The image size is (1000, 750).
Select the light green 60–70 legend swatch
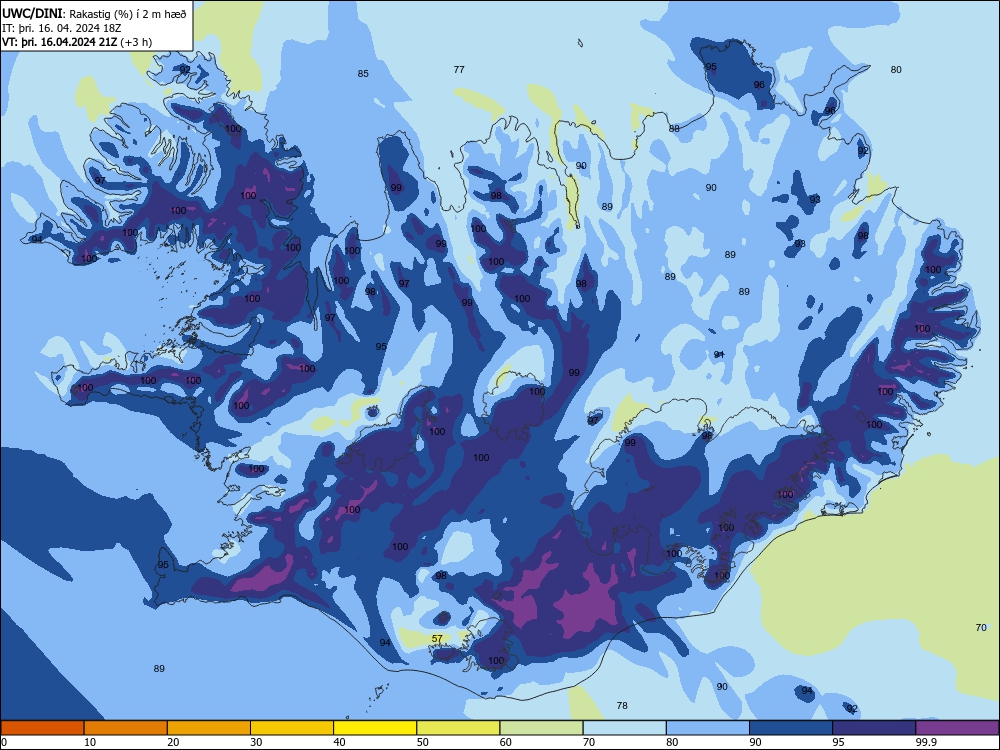[x=541, y=728]
